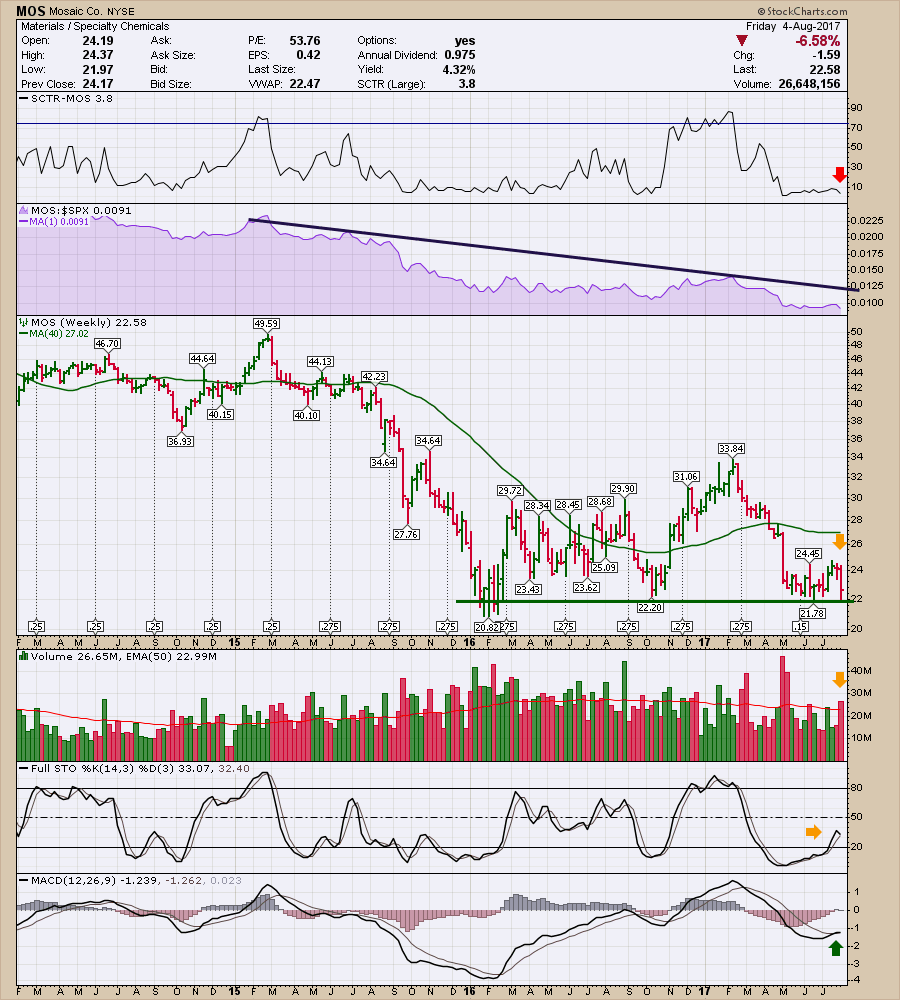Click the 24.45 price label
900x1000 pixels.
pyautogui.click(x=808, y=554)
